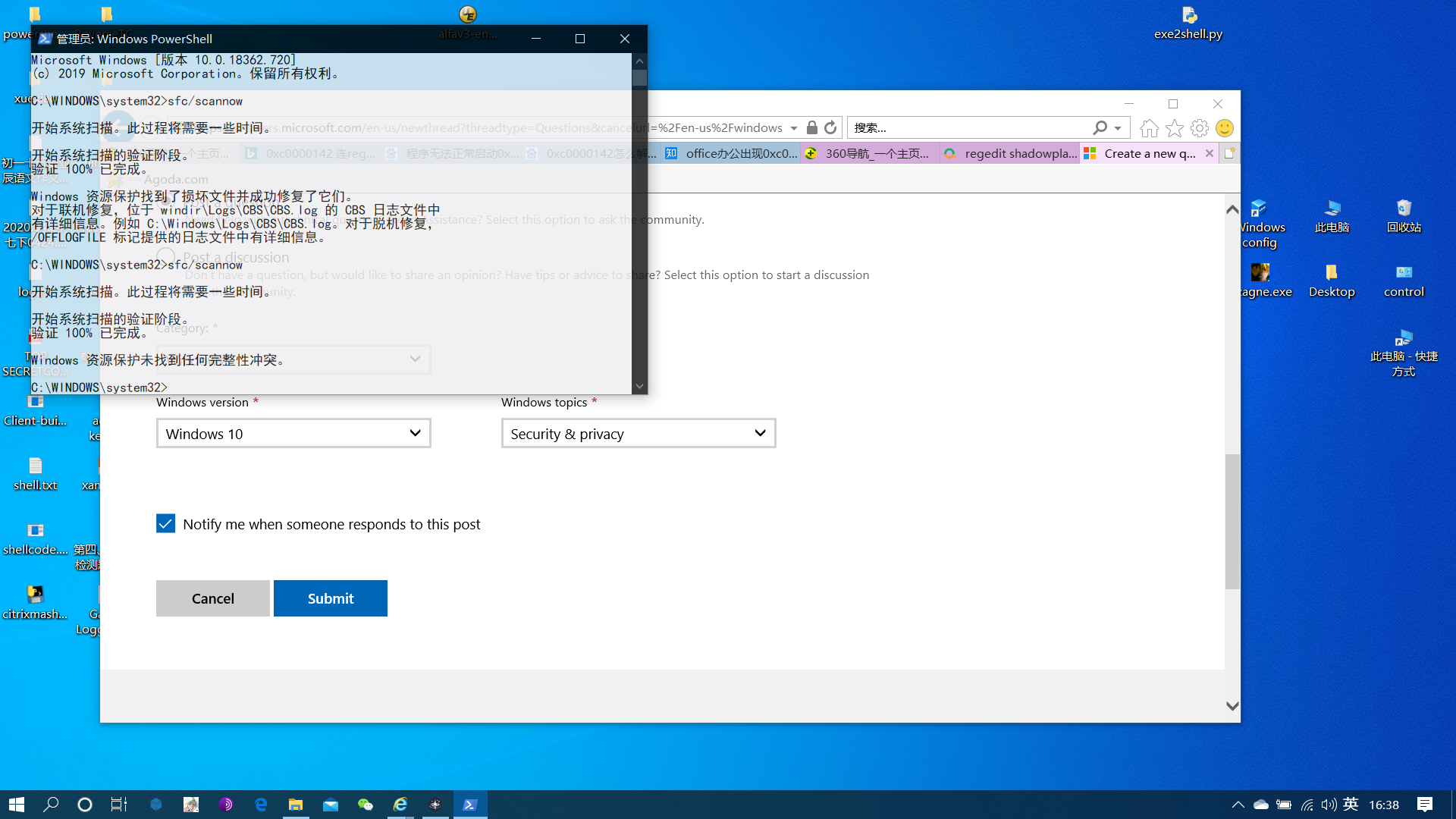
Task: Click IE page scroll down arrow
Action: click(x=1232, y=705)
